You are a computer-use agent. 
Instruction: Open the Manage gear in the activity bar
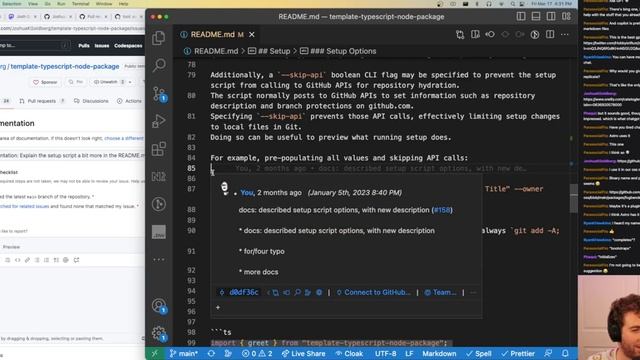tap(159, 333)
